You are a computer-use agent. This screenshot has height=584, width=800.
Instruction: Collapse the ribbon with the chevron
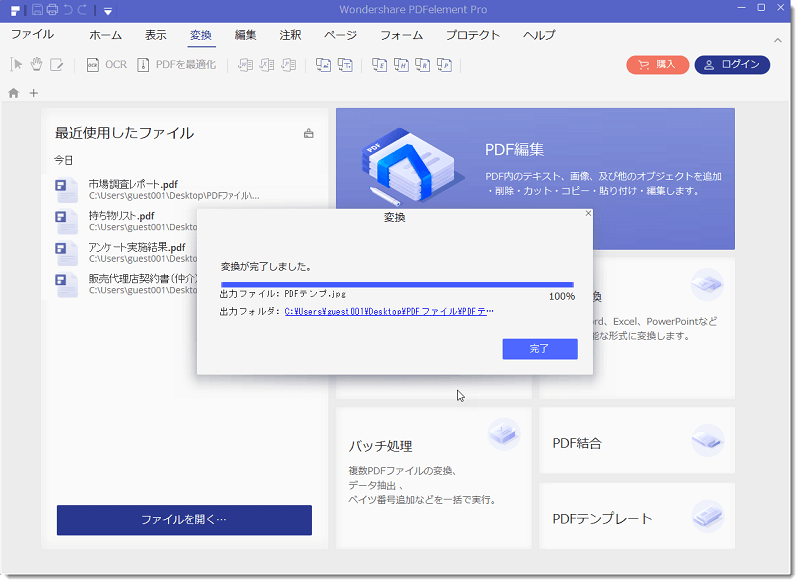tap(778, 40)
